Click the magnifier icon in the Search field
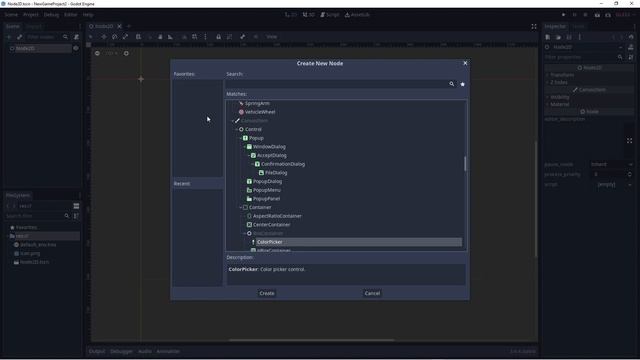 (x=451, y=84)
